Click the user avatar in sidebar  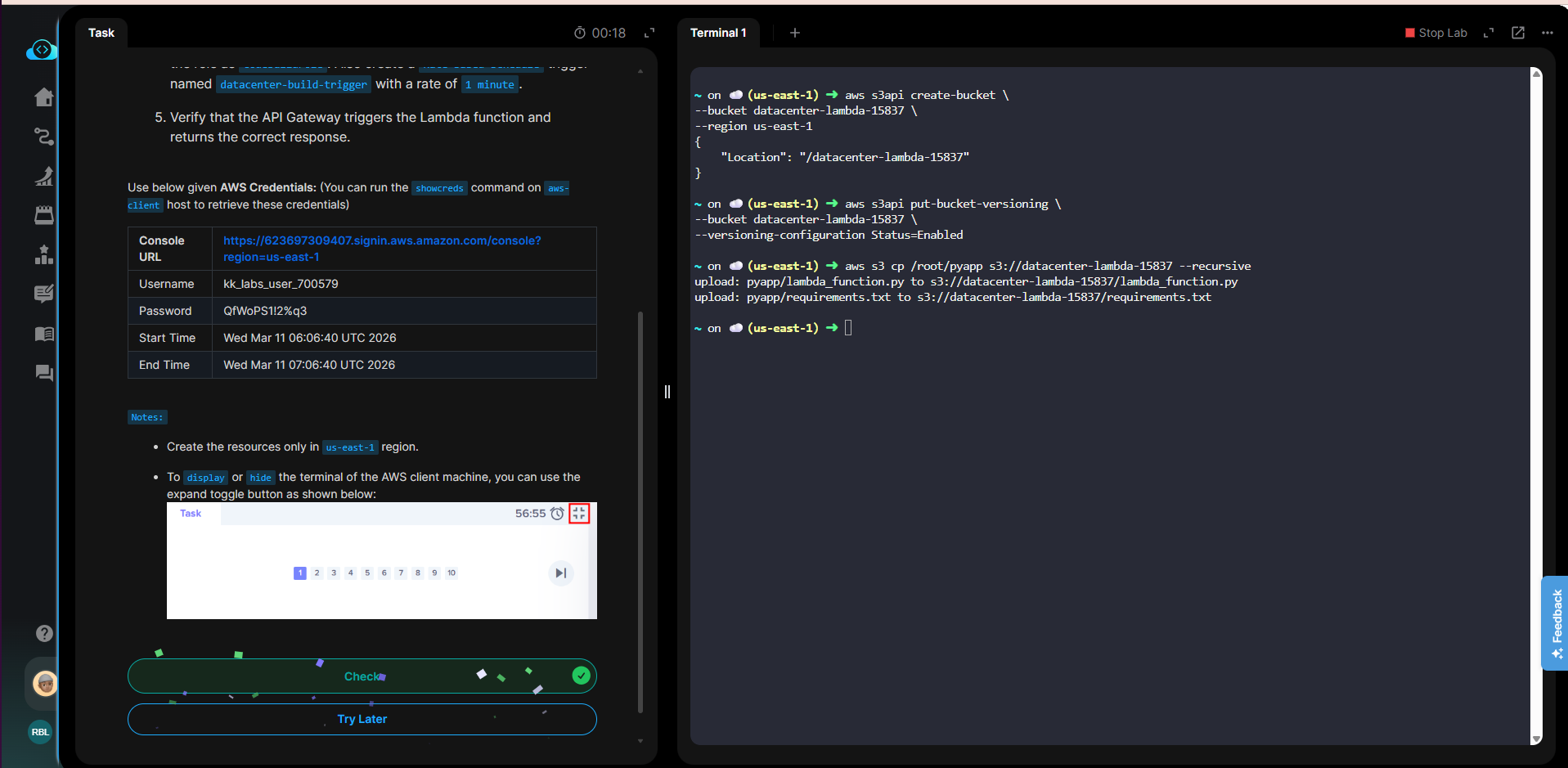point(45,683)
